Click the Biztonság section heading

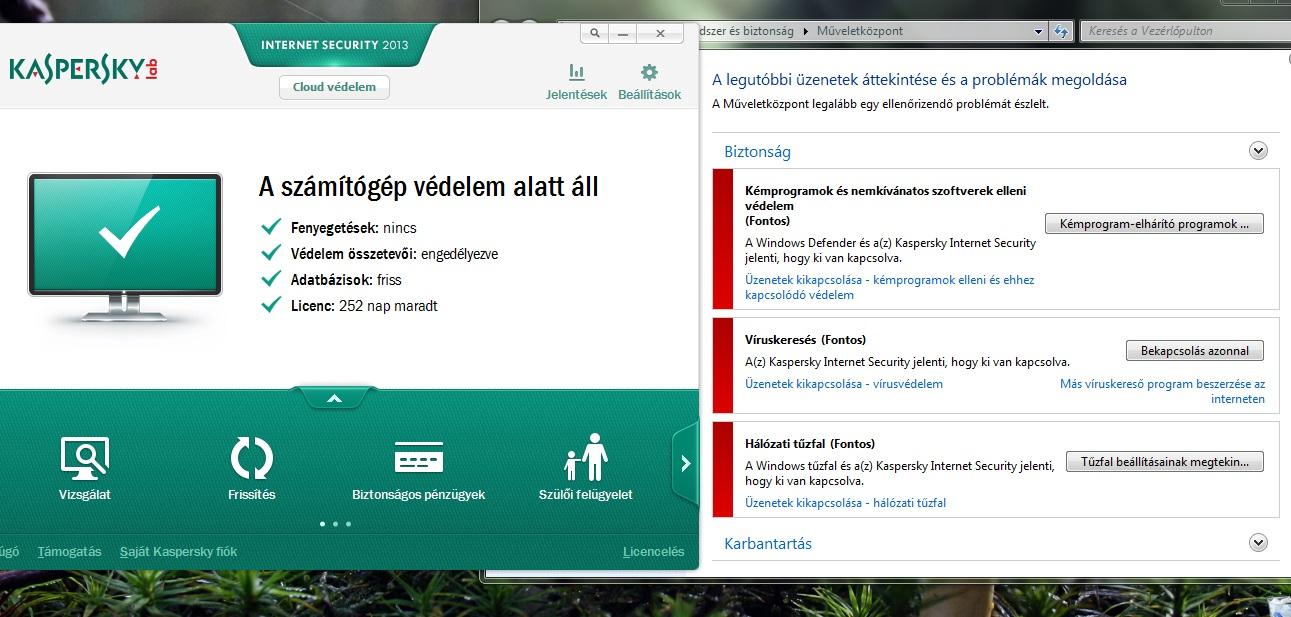click(757, 152)
